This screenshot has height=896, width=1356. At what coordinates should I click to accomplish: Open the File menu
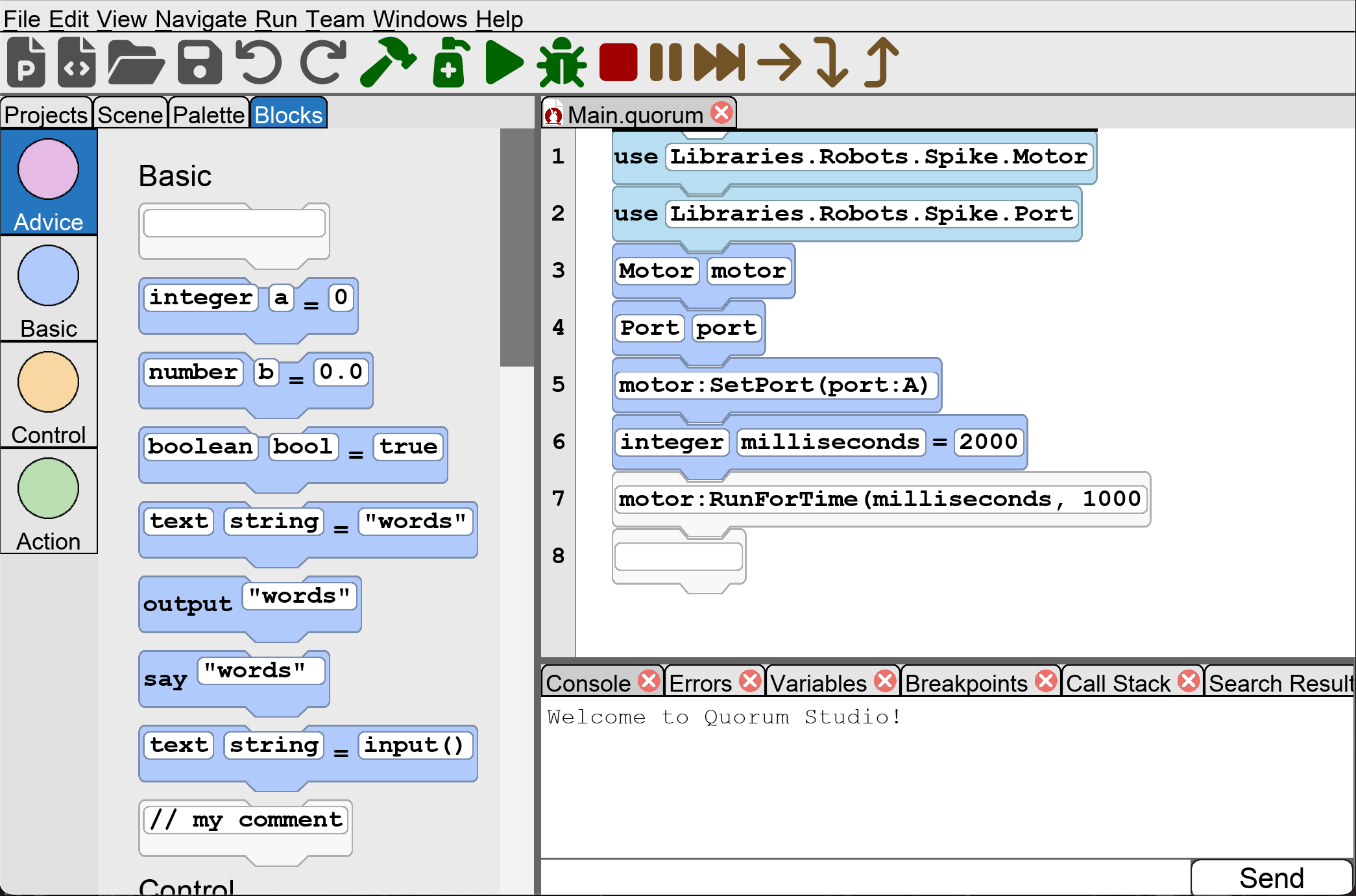[22, 19]
